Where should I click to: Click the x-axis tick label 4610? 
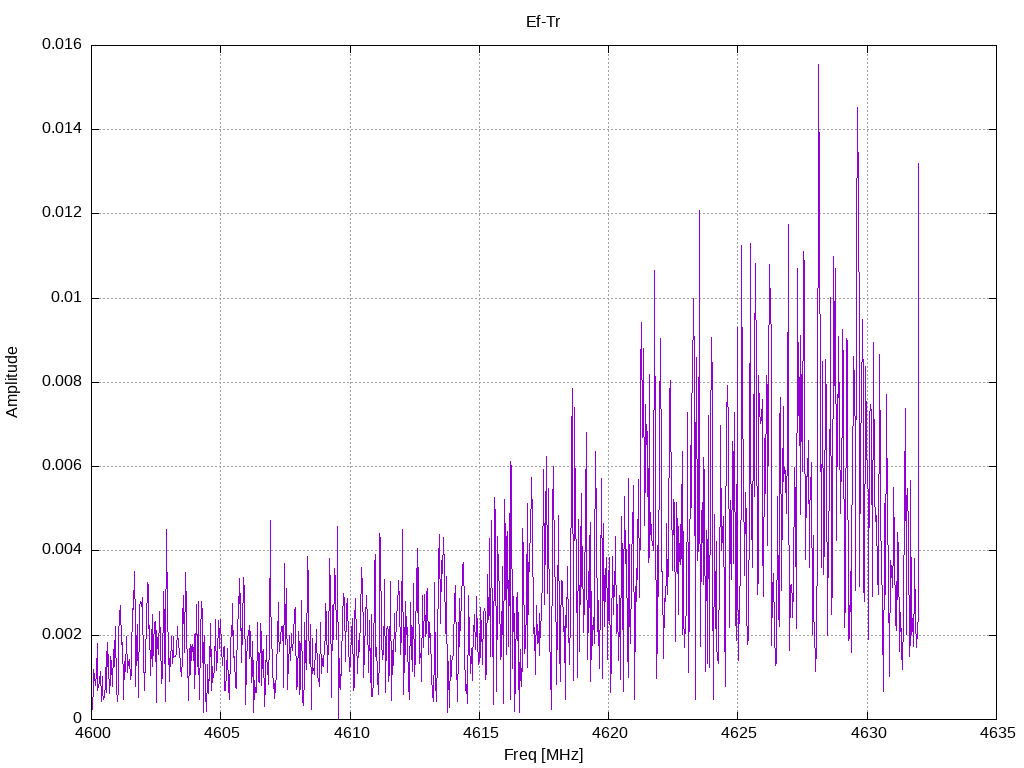(351, 733)
